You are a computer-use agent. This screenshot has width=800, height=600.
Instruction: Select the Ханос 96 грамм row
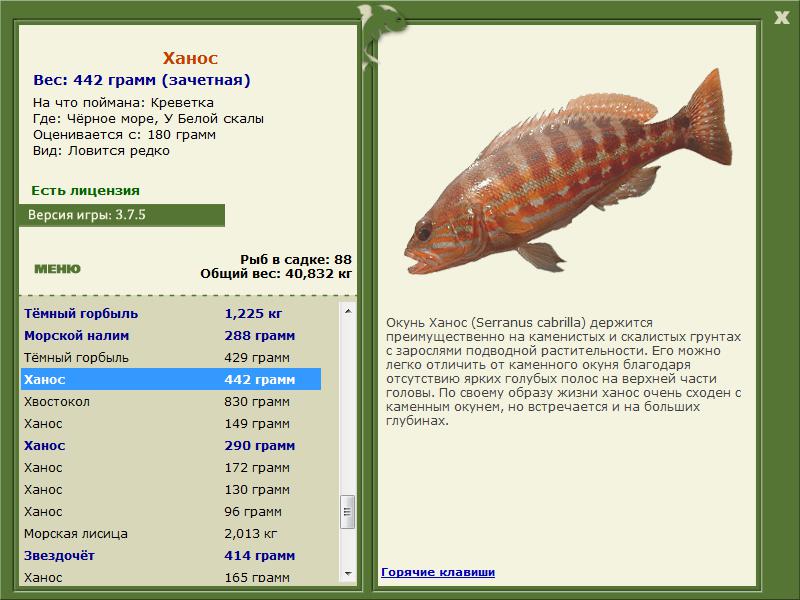(170, 512)
